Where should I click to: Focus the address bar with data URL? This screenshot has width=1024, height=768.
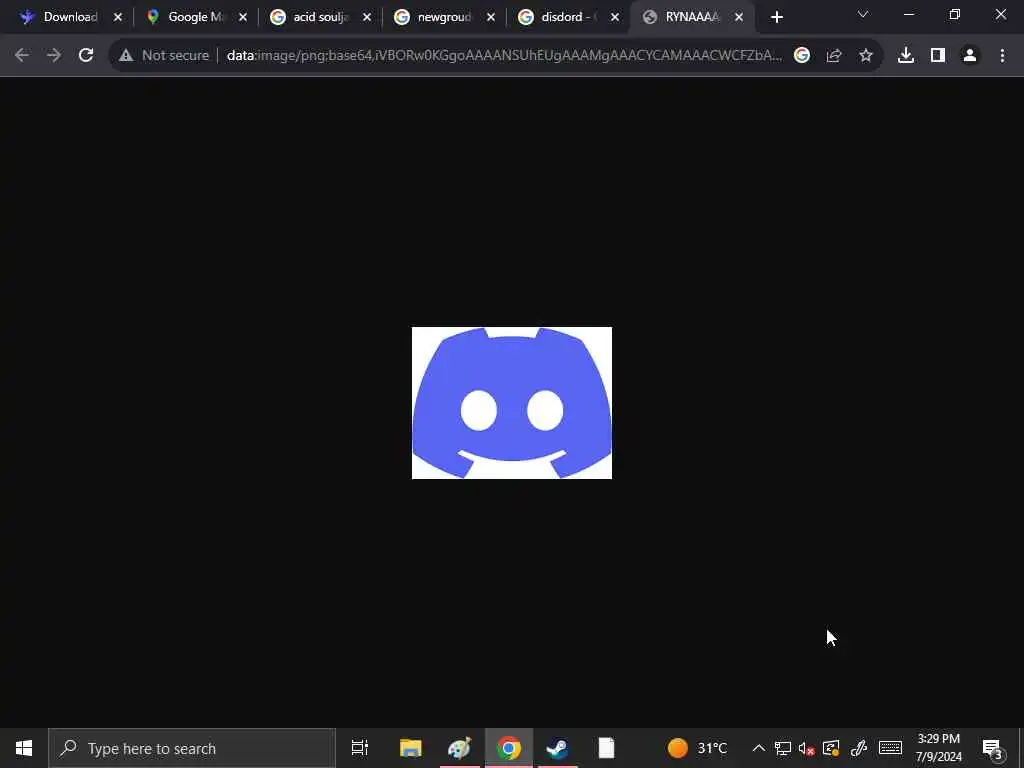tap(504, 56)
